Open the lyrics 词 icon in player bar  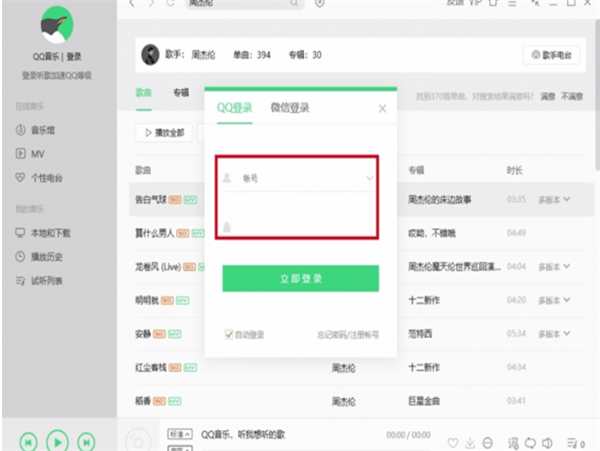tap(513, 443)
